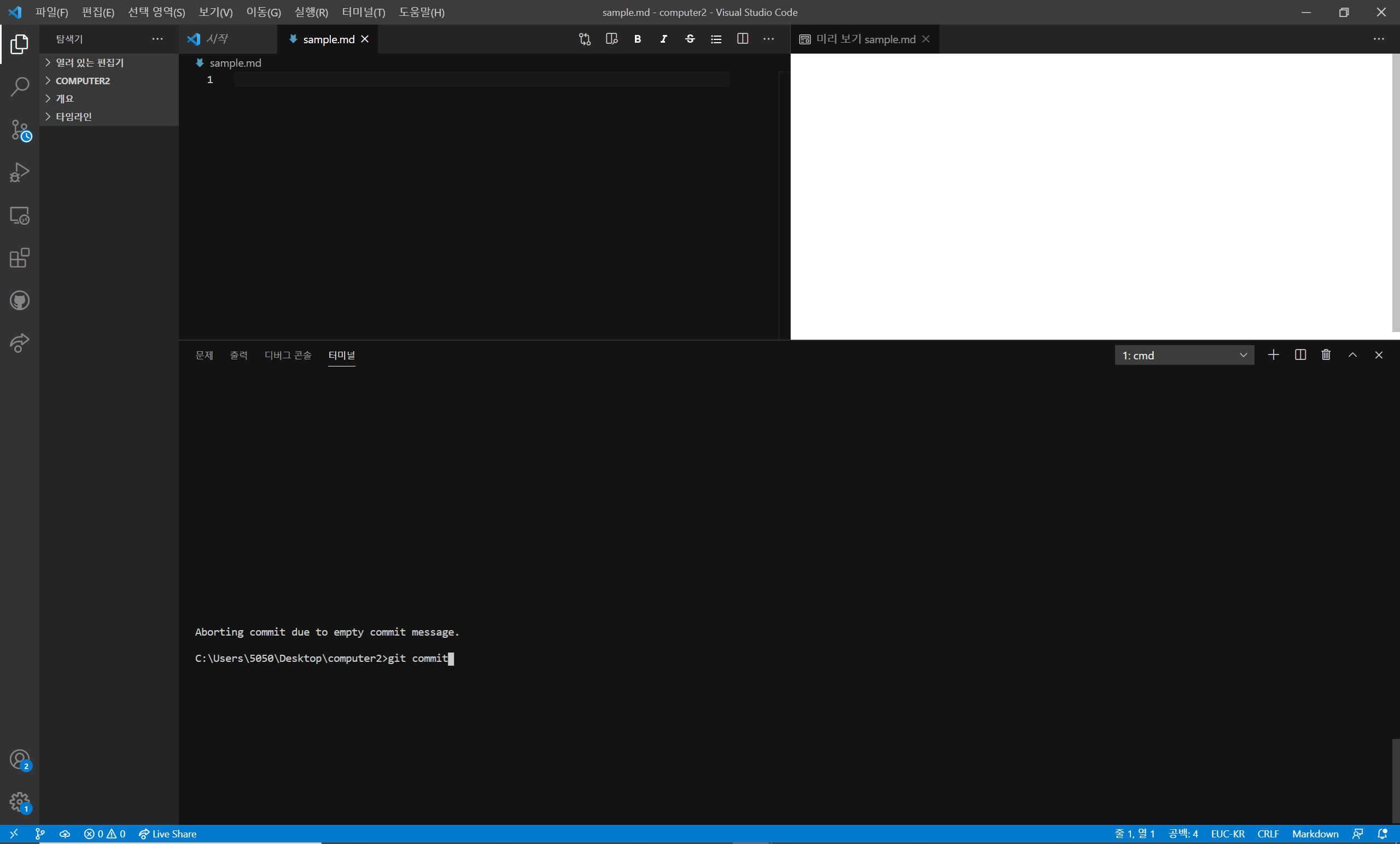Open the '파일(F)' menu

(52, 12)
